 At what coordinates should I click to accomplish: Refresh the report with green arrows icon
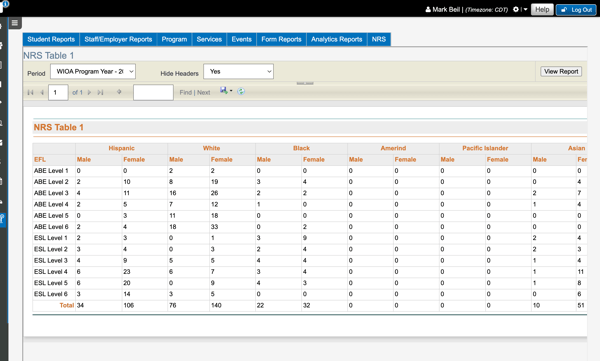(x=241, y=91)
